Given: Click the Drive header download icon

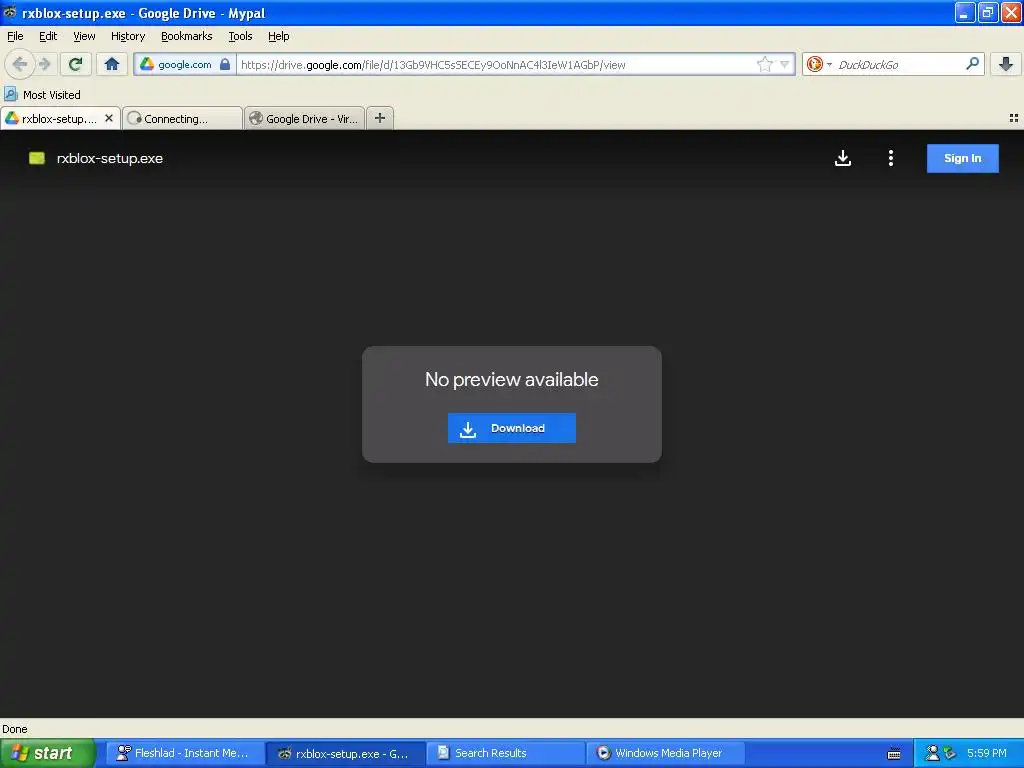Looking at the screenshot, I should point(843,158).
